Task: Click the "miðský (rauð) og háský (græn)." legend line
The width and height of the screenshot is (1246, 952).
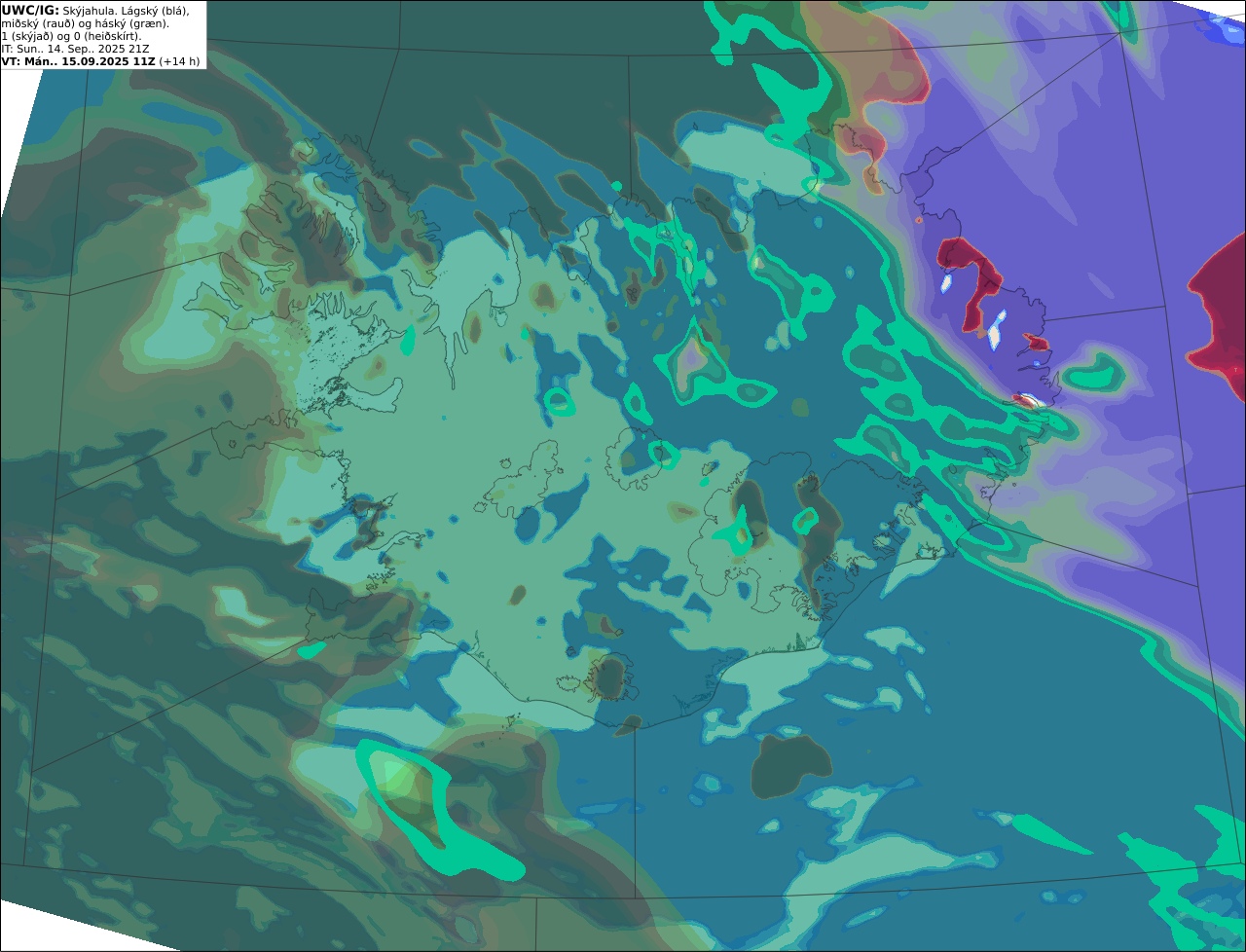Action: pyautogui.click(x=85, y=23)
